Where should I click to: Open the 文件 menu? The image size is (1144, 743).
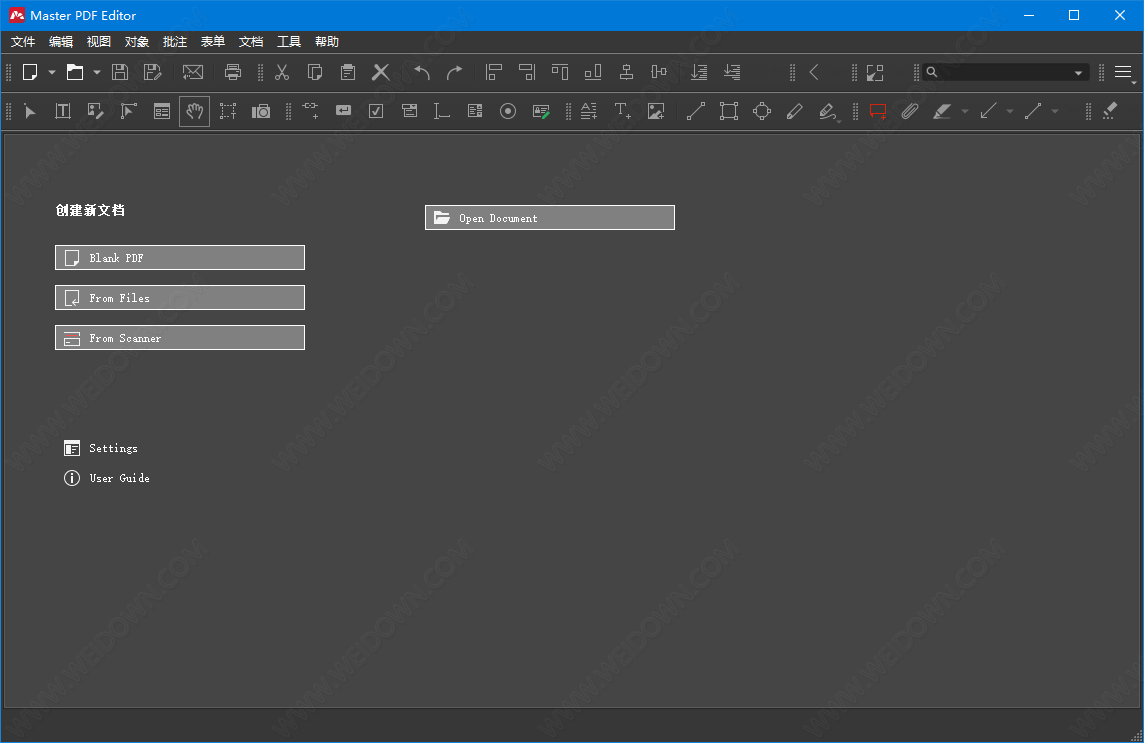(23, 42)
